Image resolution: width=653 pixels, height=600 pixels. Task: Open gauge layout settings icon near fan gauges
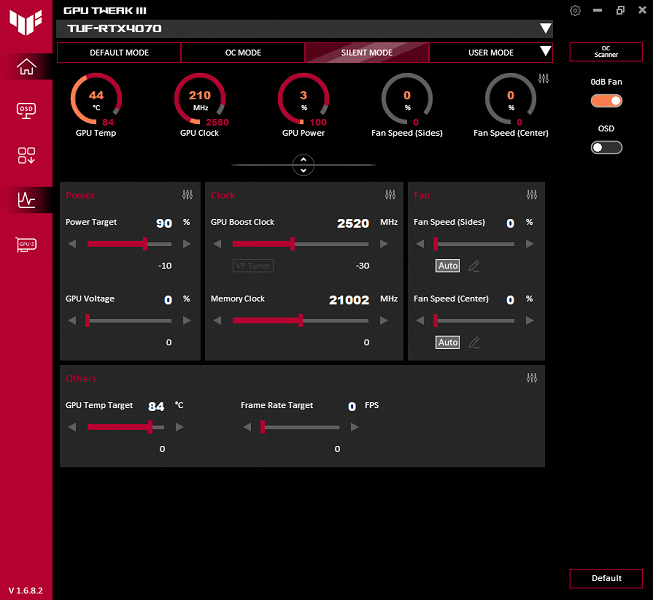pos(543,78)
